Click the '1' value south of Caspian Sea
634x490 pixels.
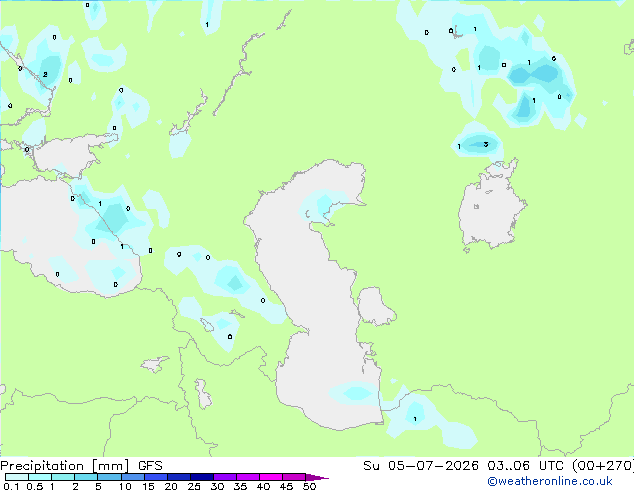[x=415, y=419]
